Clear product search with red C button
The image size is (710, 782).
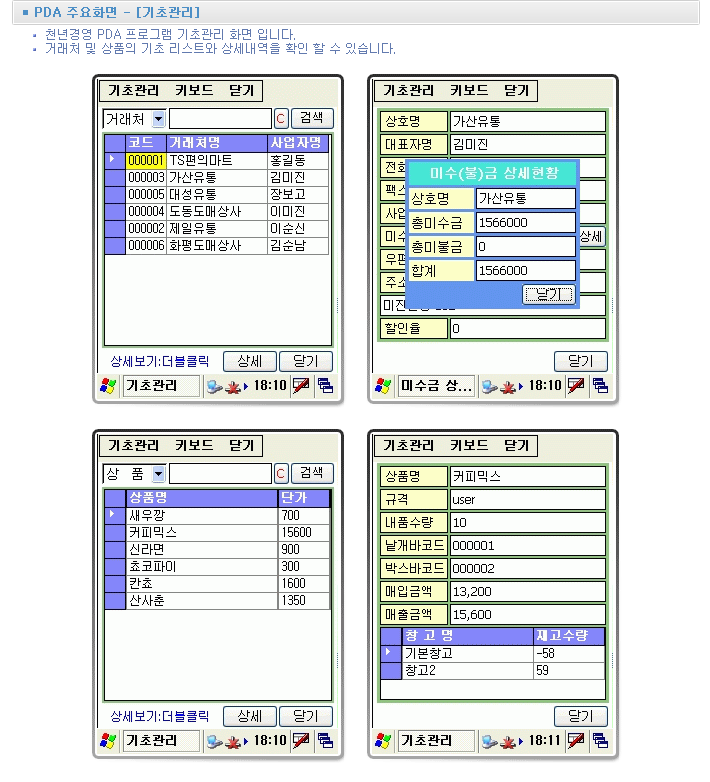pyautogui.click(x=281, y=473)
